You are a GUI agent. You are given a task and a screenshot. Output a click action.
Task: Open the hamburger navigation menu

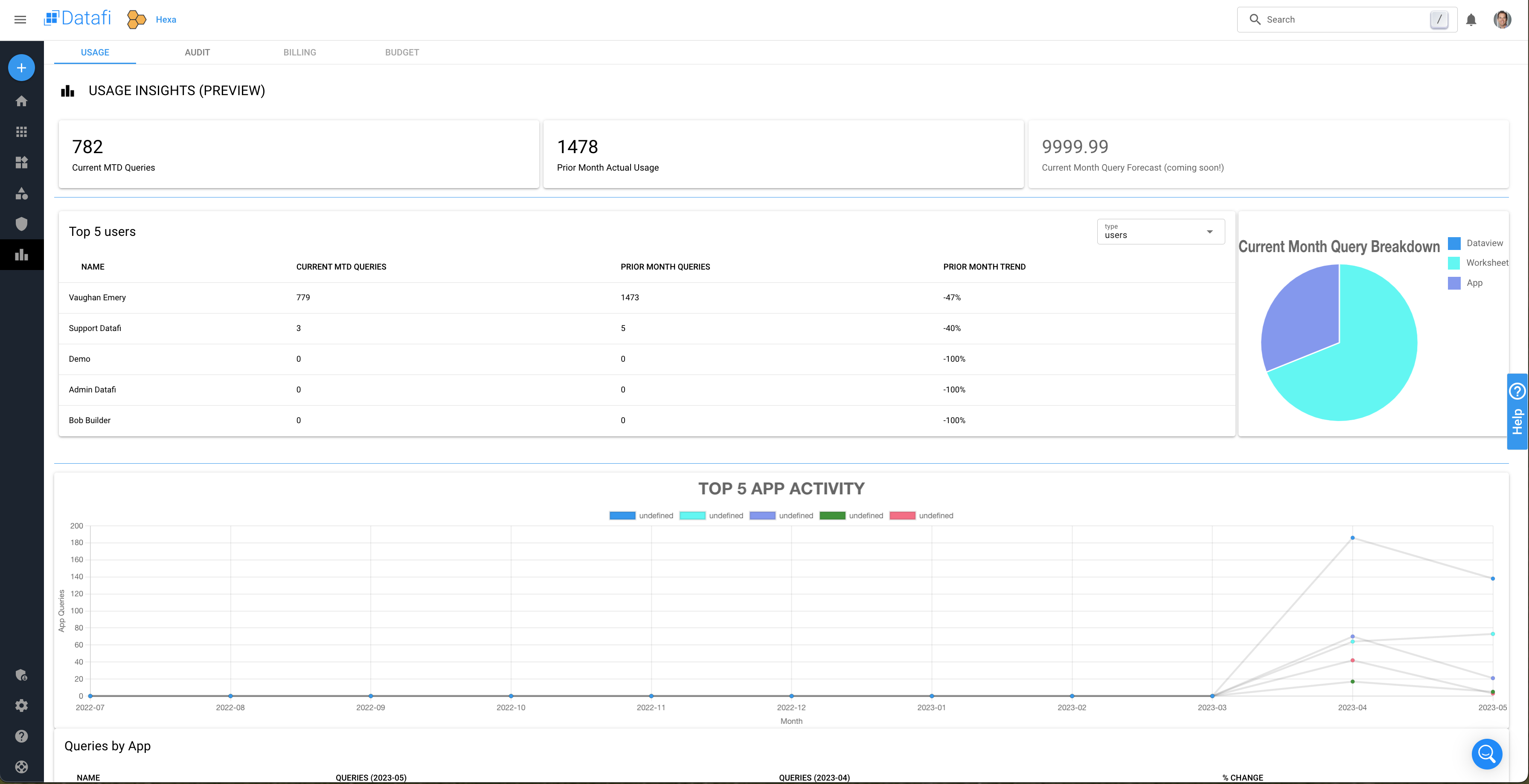pyautogui.click(x=20, y=20)
